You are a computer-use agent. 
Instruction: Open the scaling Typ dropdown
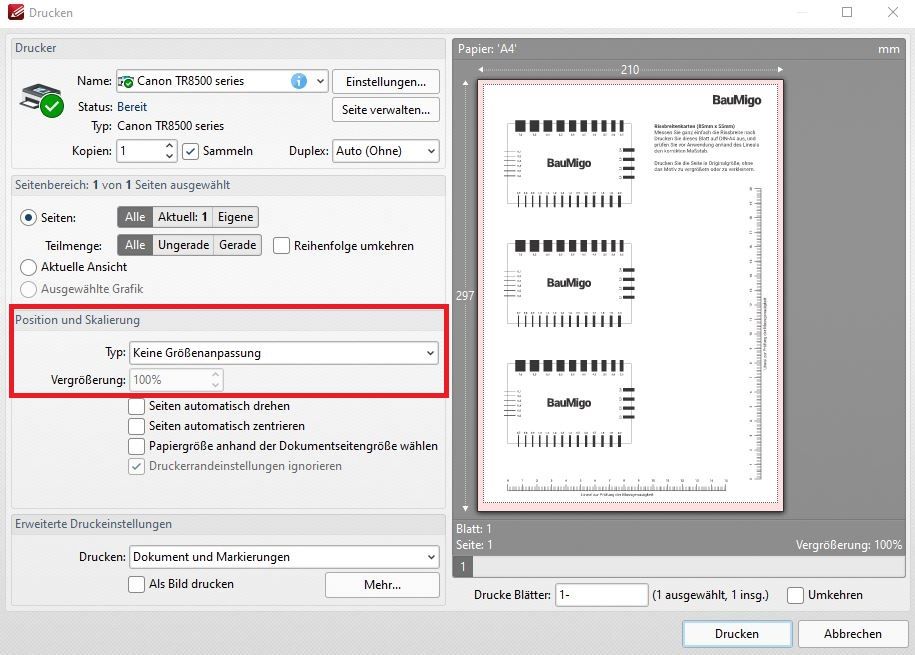(x=284, y=353)
